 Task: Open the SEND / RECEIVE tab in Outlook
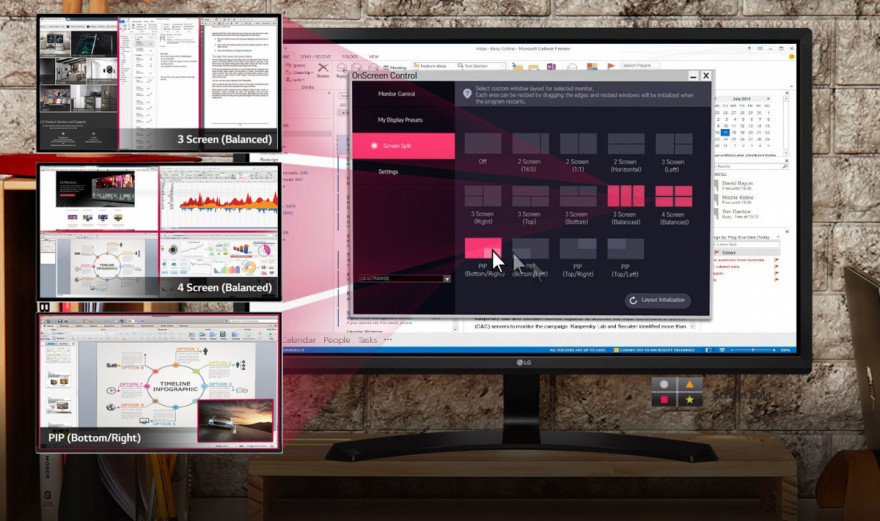(316, 57)
